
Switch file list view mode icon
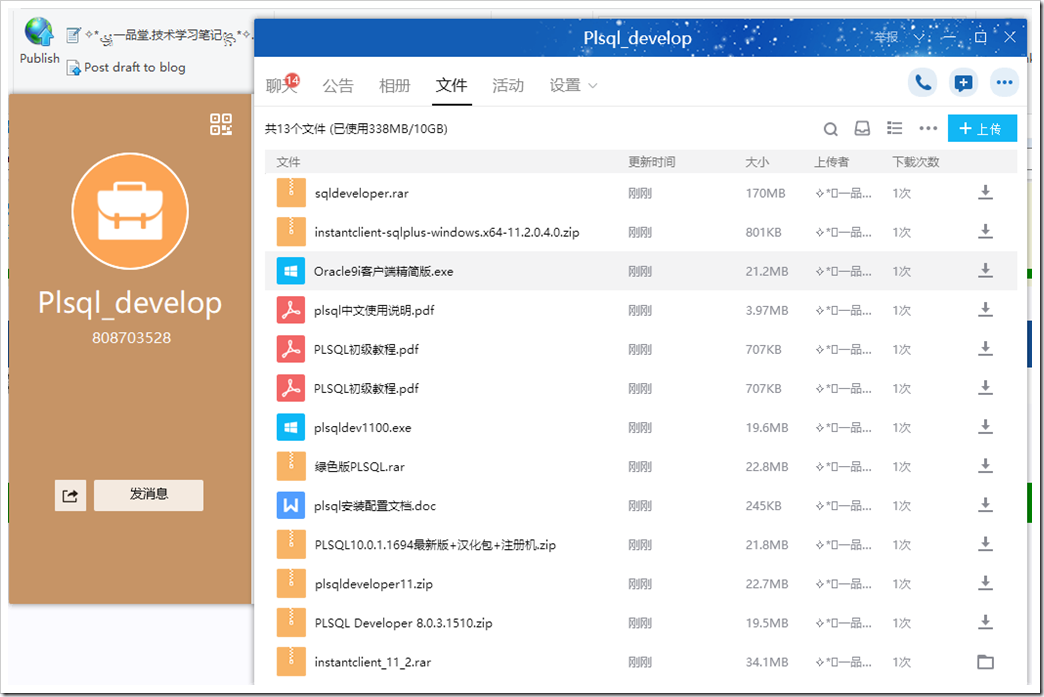(895, 128)
